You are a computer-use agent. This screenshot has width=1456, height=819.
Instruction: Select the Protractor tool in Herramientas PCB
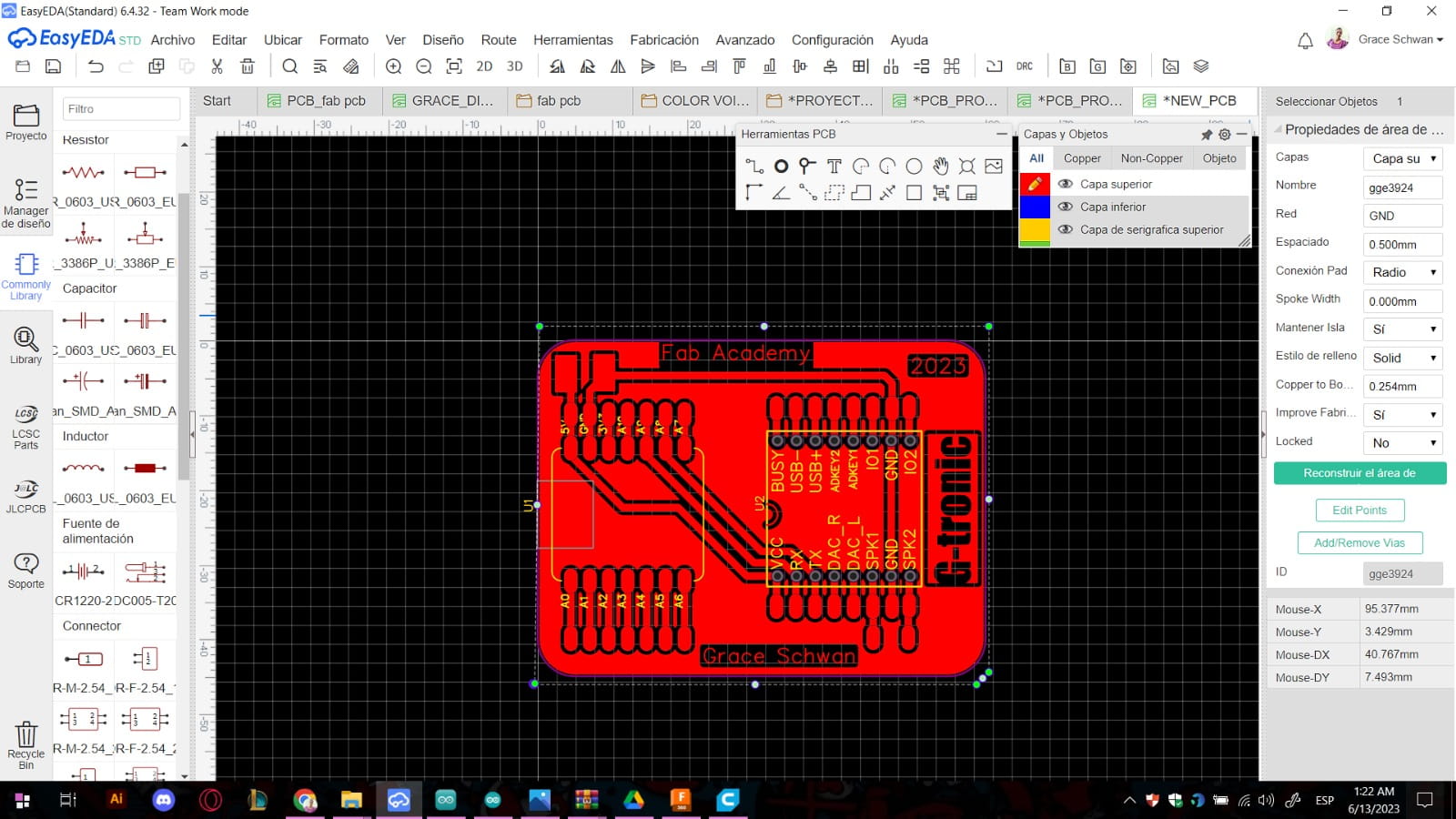[781, 192]
